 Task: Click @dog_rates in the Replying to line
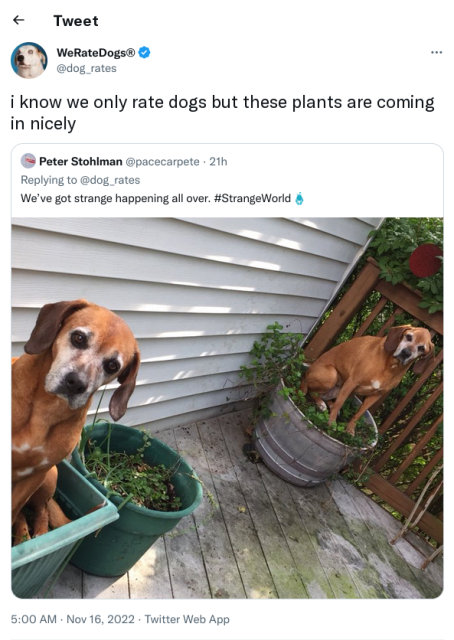(x=110, y=180)
